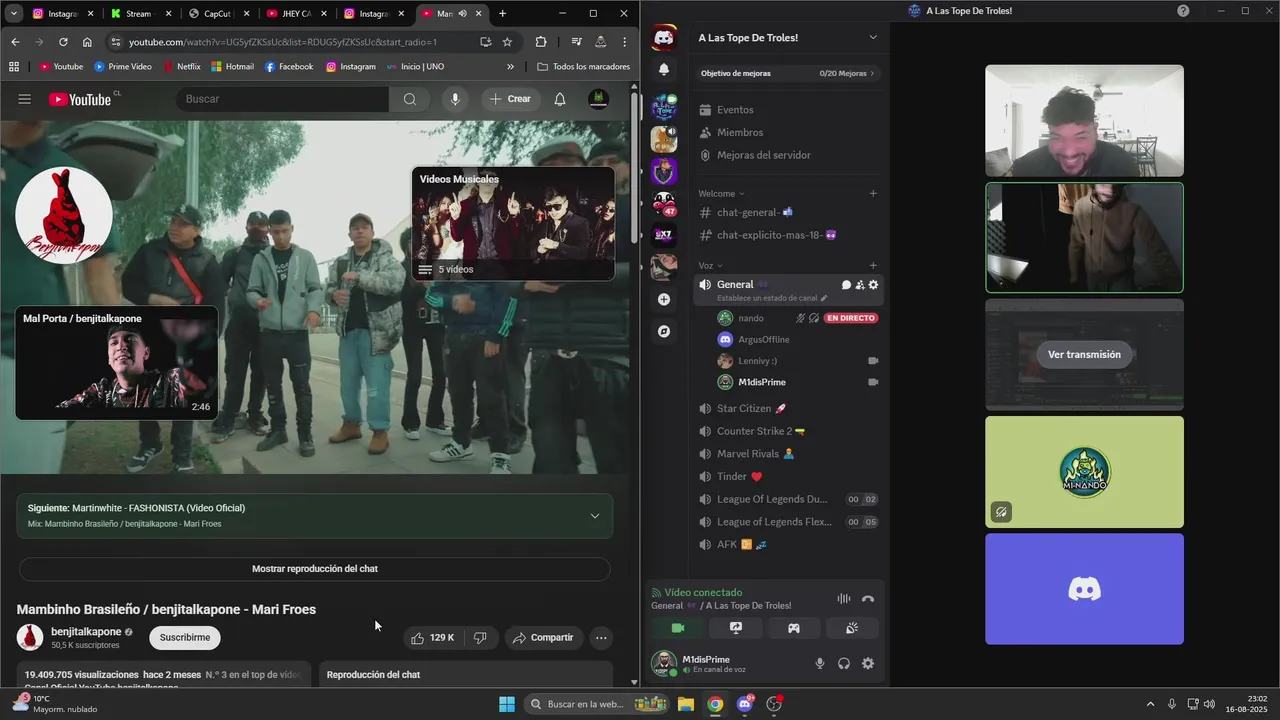This screenshot has height=720, width=1280.
Task: Open benjitalkapone channel name link
Action: (x=86, y=632)
